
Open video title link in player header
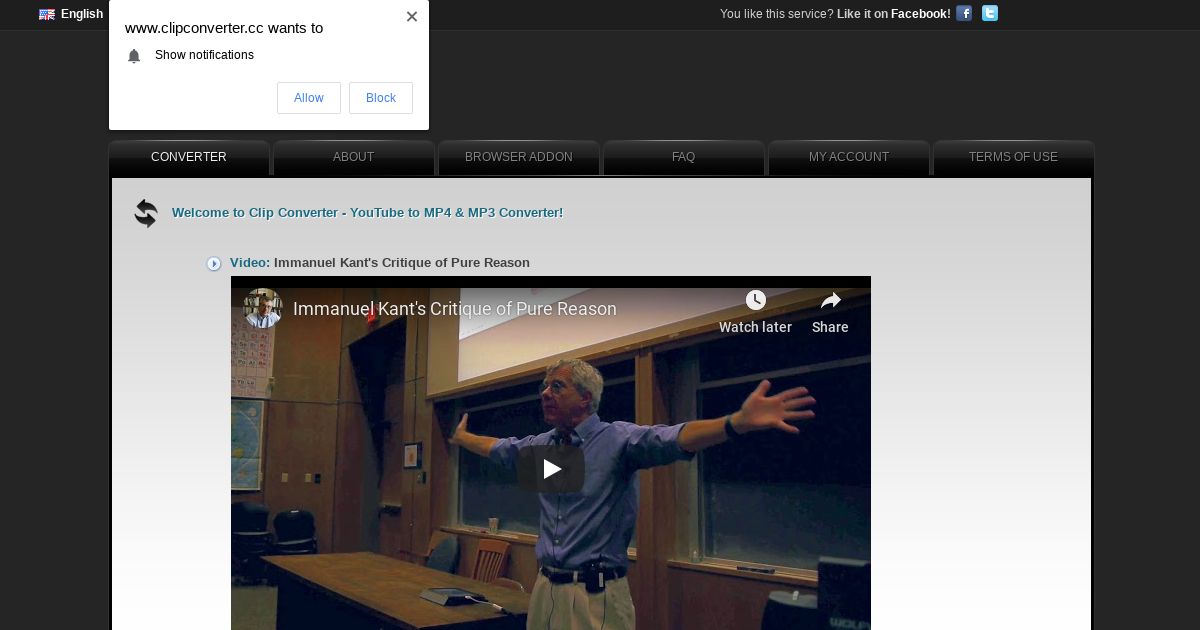pyautogui.click(x=455, y=309)
